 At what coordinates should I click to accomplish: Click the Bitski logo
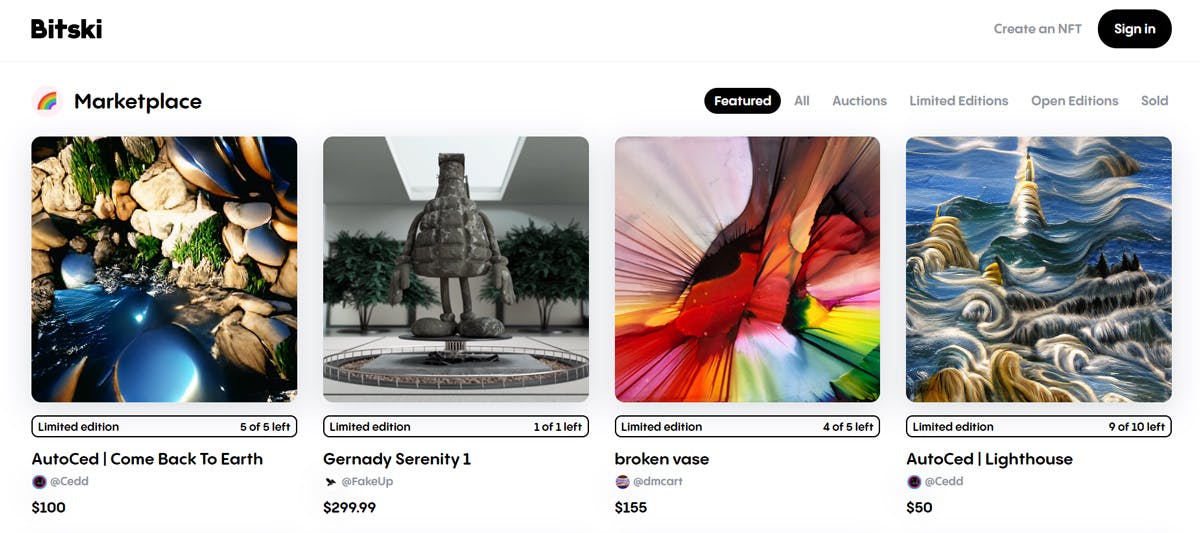pyautogui.click(x=66, y=28)
